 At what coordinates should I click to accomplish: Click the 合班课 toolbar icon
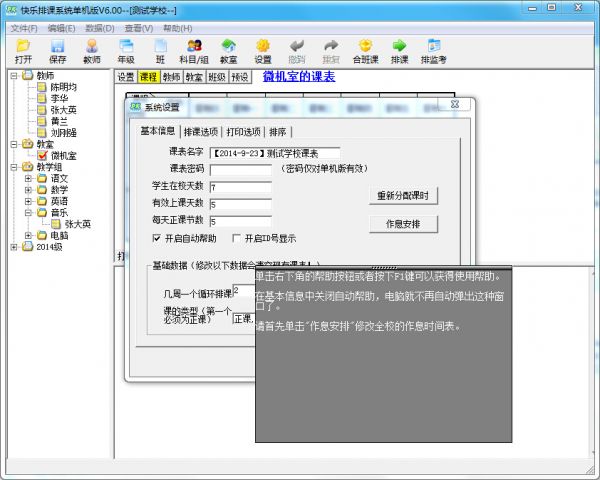(x=366, y=50)
